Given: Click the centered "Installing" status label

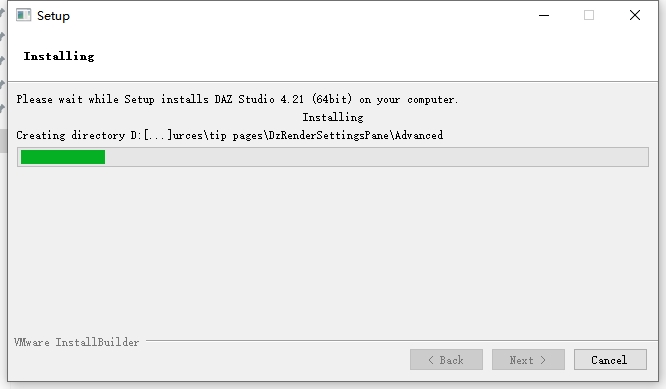Looking at the screenshot, I should point(333,117).
